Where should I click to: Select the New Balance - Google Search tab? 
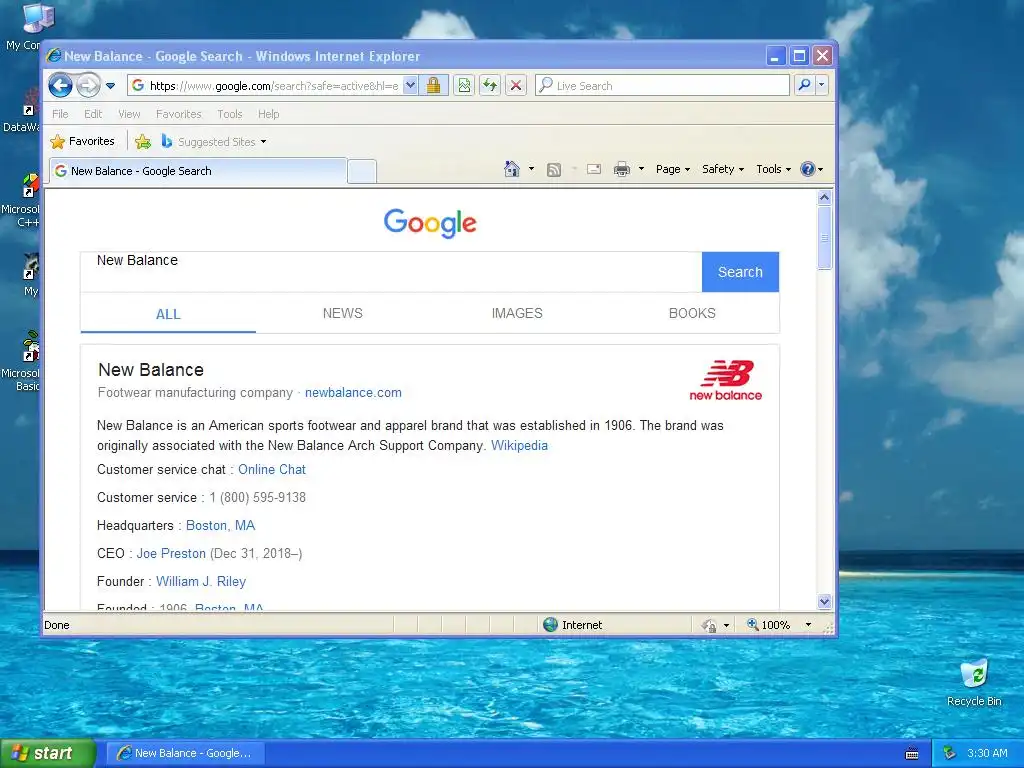198,171
